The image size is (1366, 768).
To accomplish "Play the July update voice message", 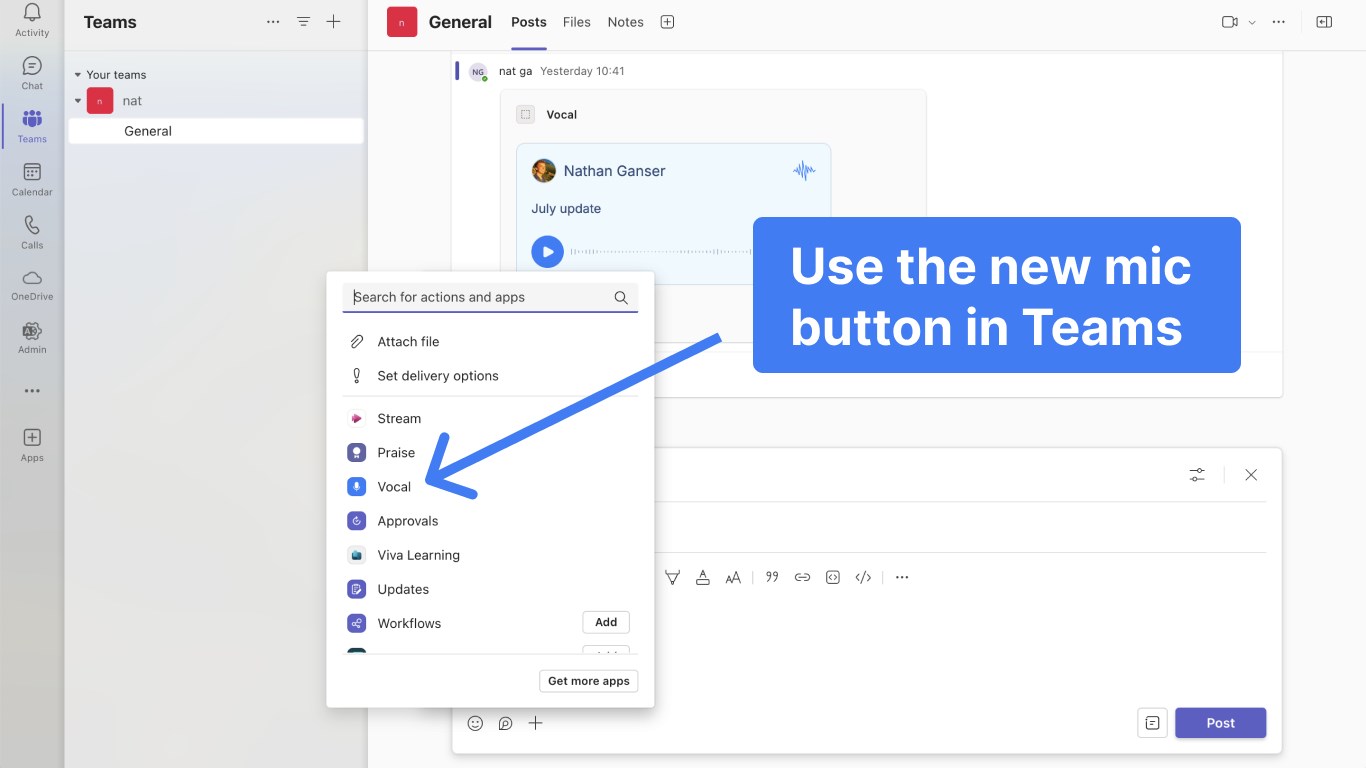I will tap(547, 252).
